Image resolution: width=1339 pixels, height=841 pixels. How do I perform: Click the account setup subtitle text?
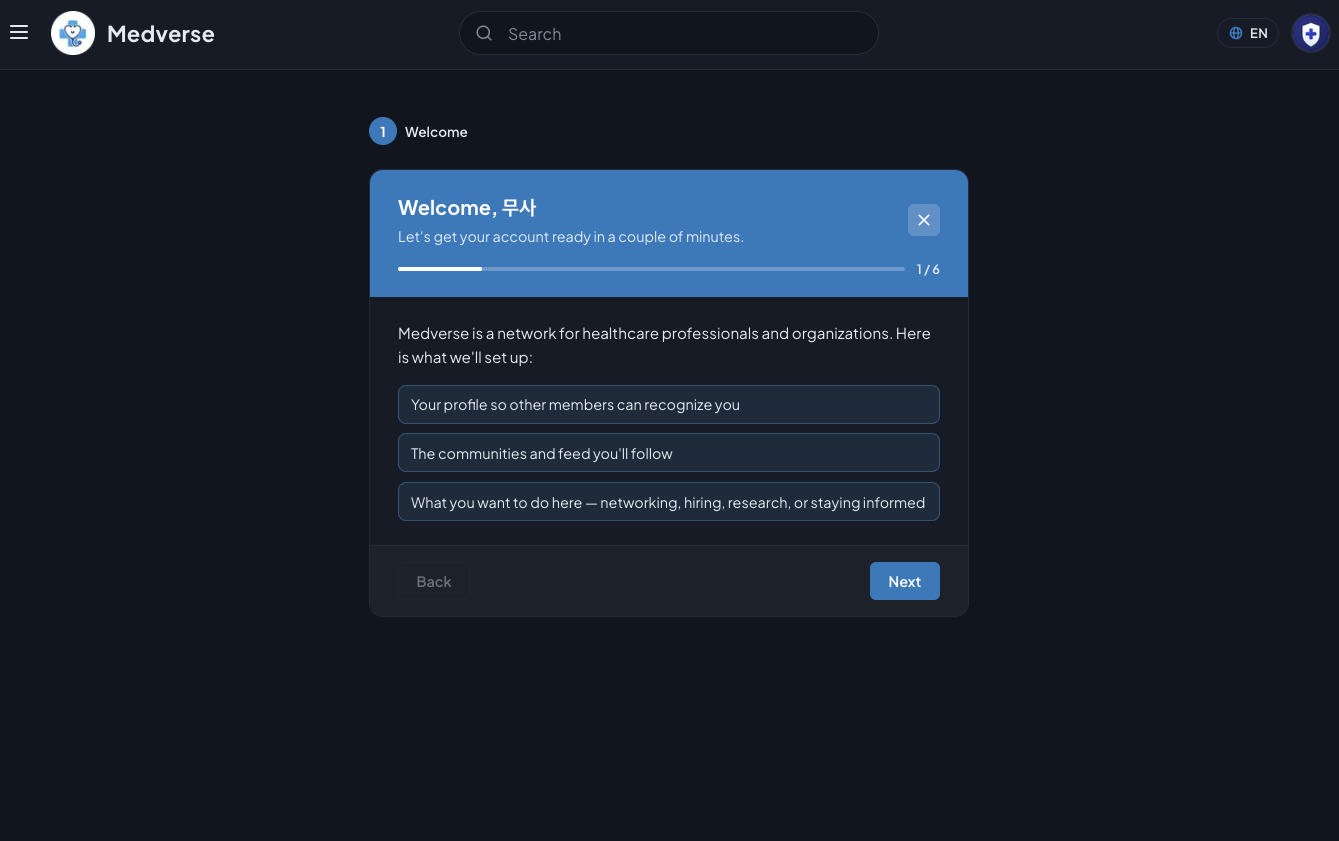(571, 237)
